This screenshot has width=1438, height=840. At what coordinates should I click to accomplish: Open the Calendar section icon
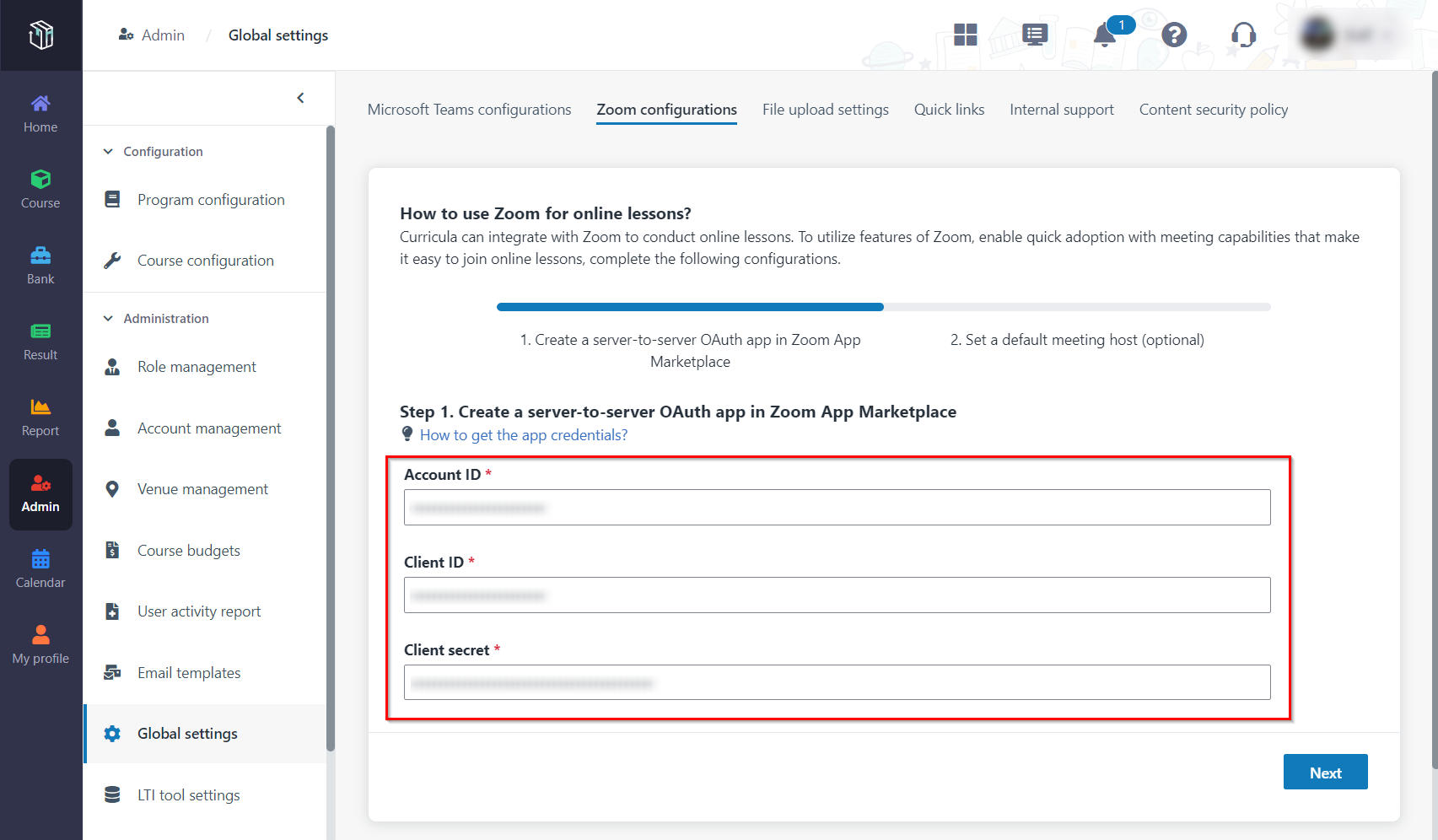coord(40,558)
